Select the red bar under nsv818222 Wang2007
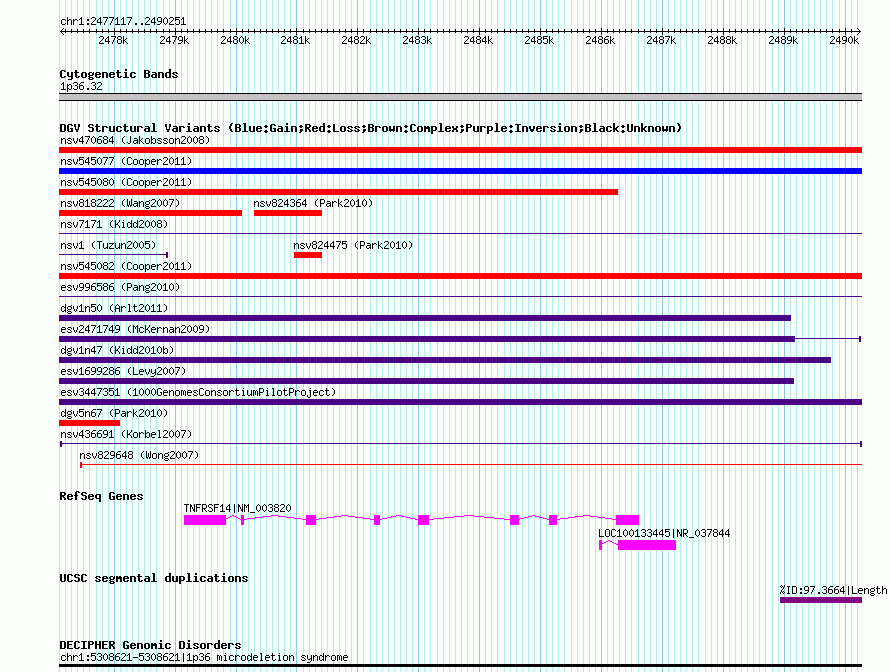 pos(150,213)
